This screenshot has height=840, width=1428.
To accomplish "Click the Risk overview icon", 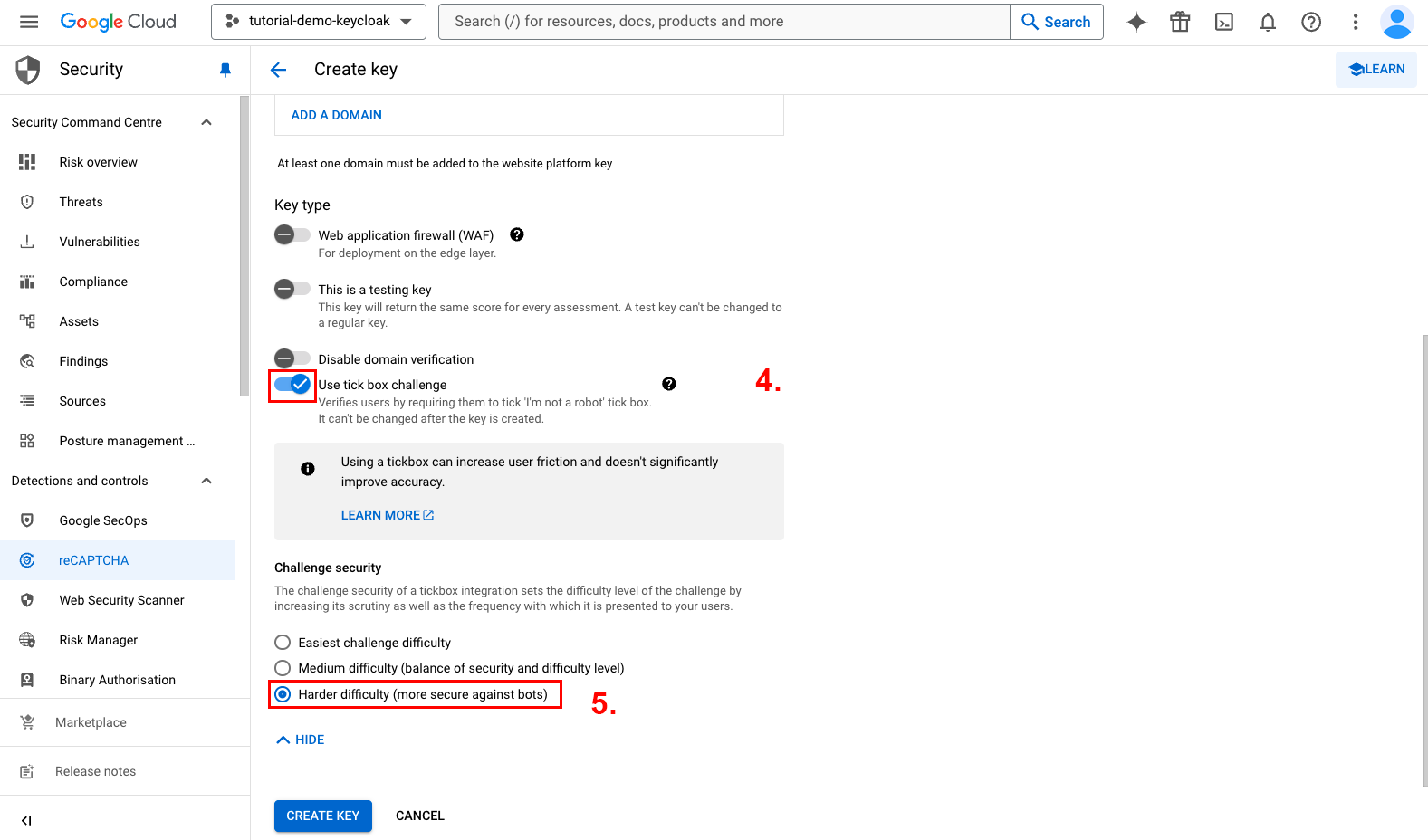I will 27,162.
